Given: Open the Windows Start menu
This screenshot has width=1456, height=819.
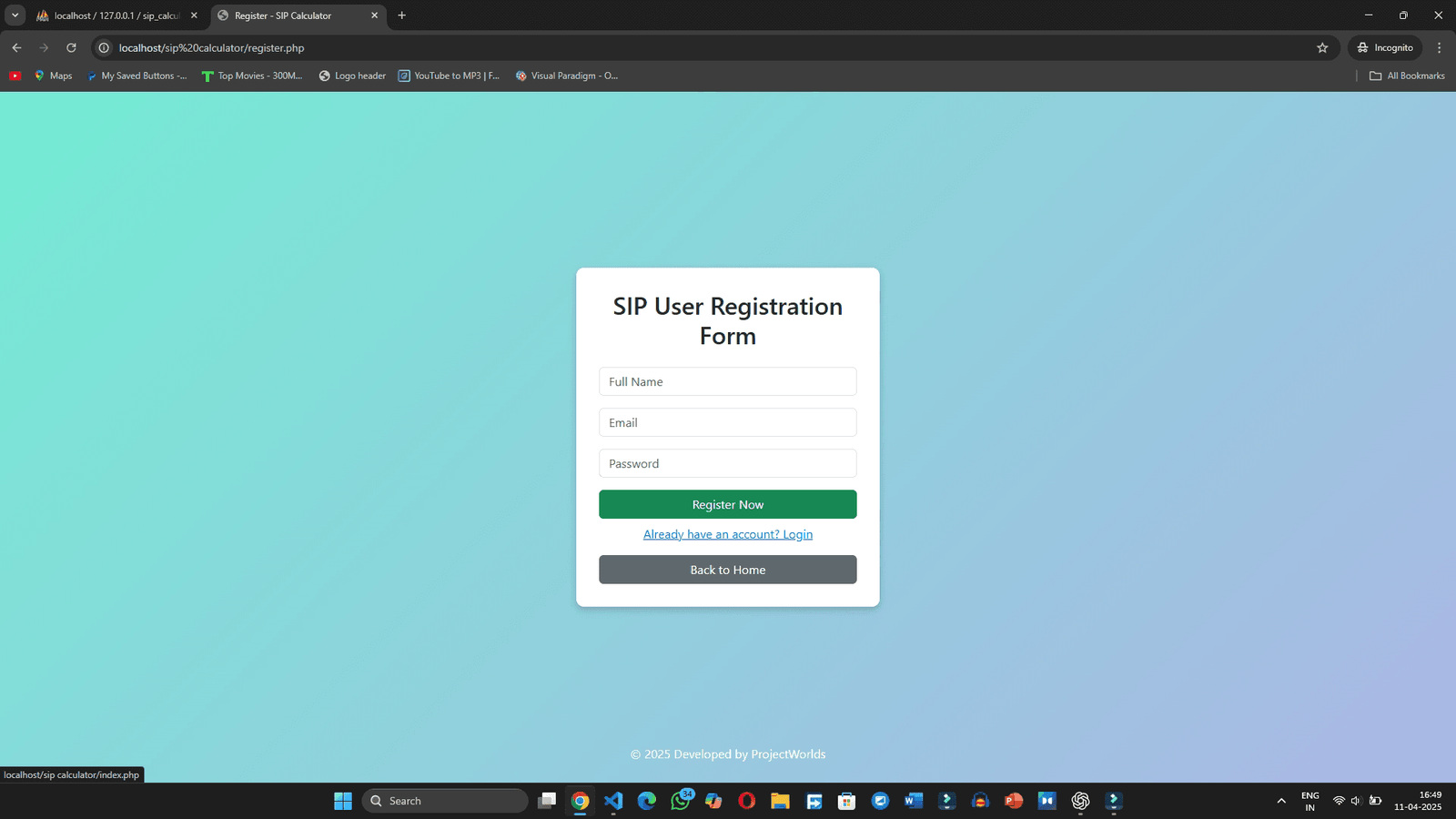Looking at the screenshot, I should pos(343,801).
